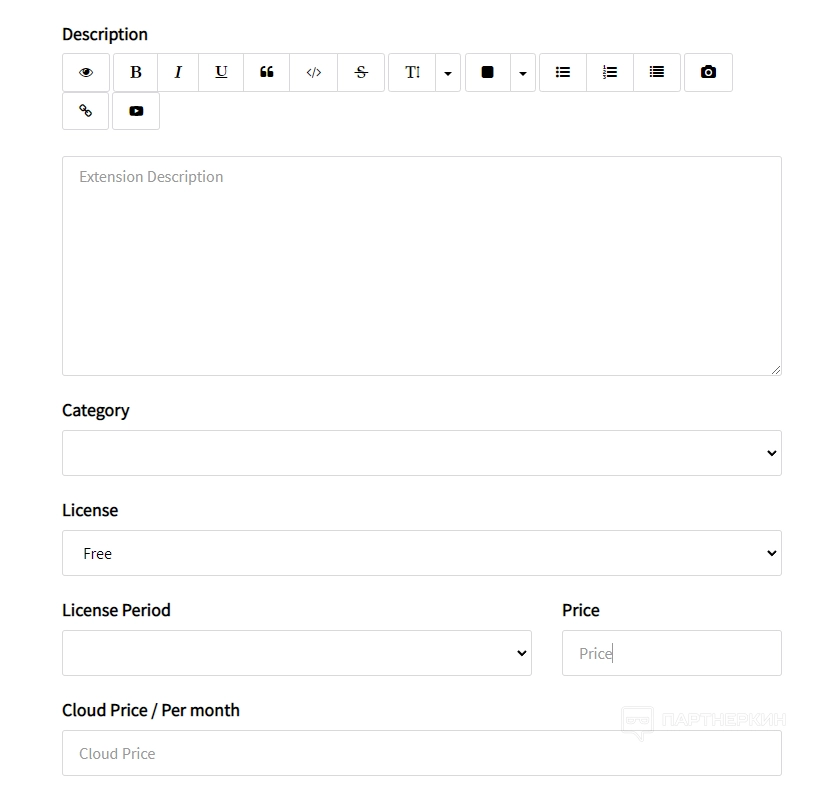Click the text size button

pyautogui.click(x=412, y=73)
